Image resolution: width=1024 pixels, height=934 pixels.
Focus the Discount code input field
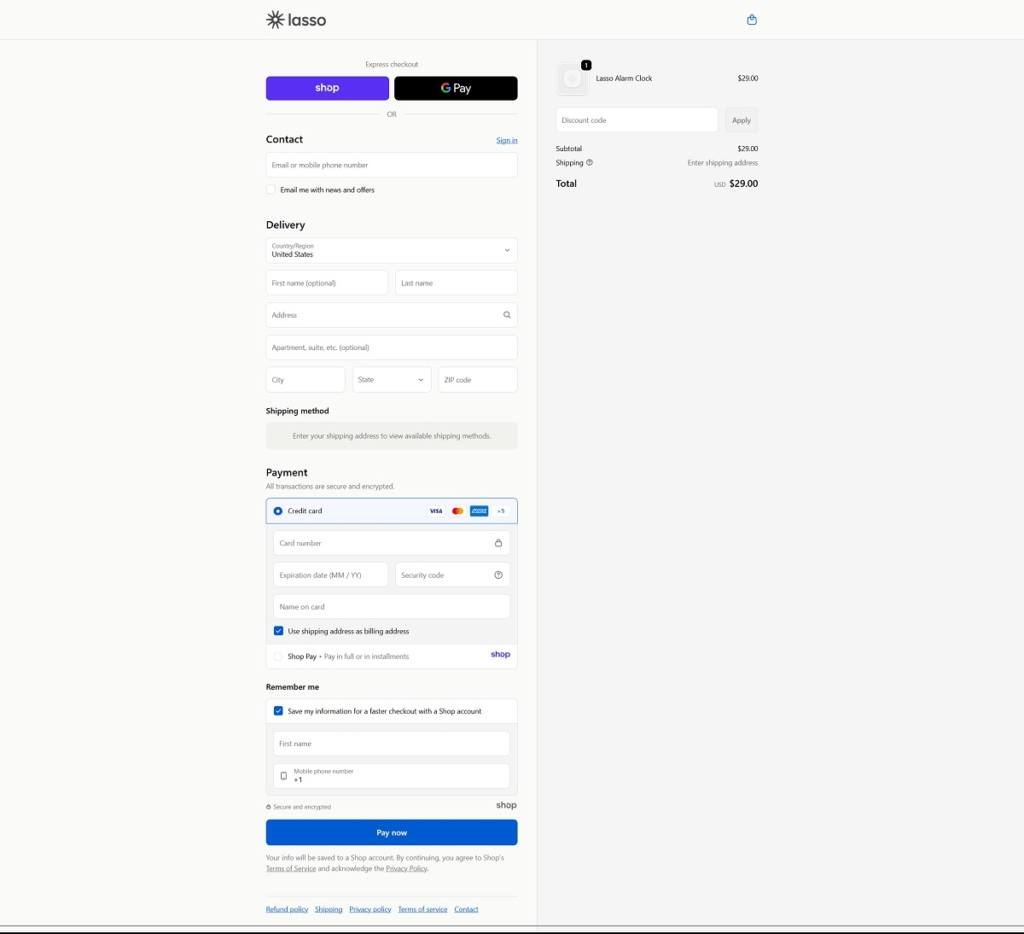(x=636, y=120)
